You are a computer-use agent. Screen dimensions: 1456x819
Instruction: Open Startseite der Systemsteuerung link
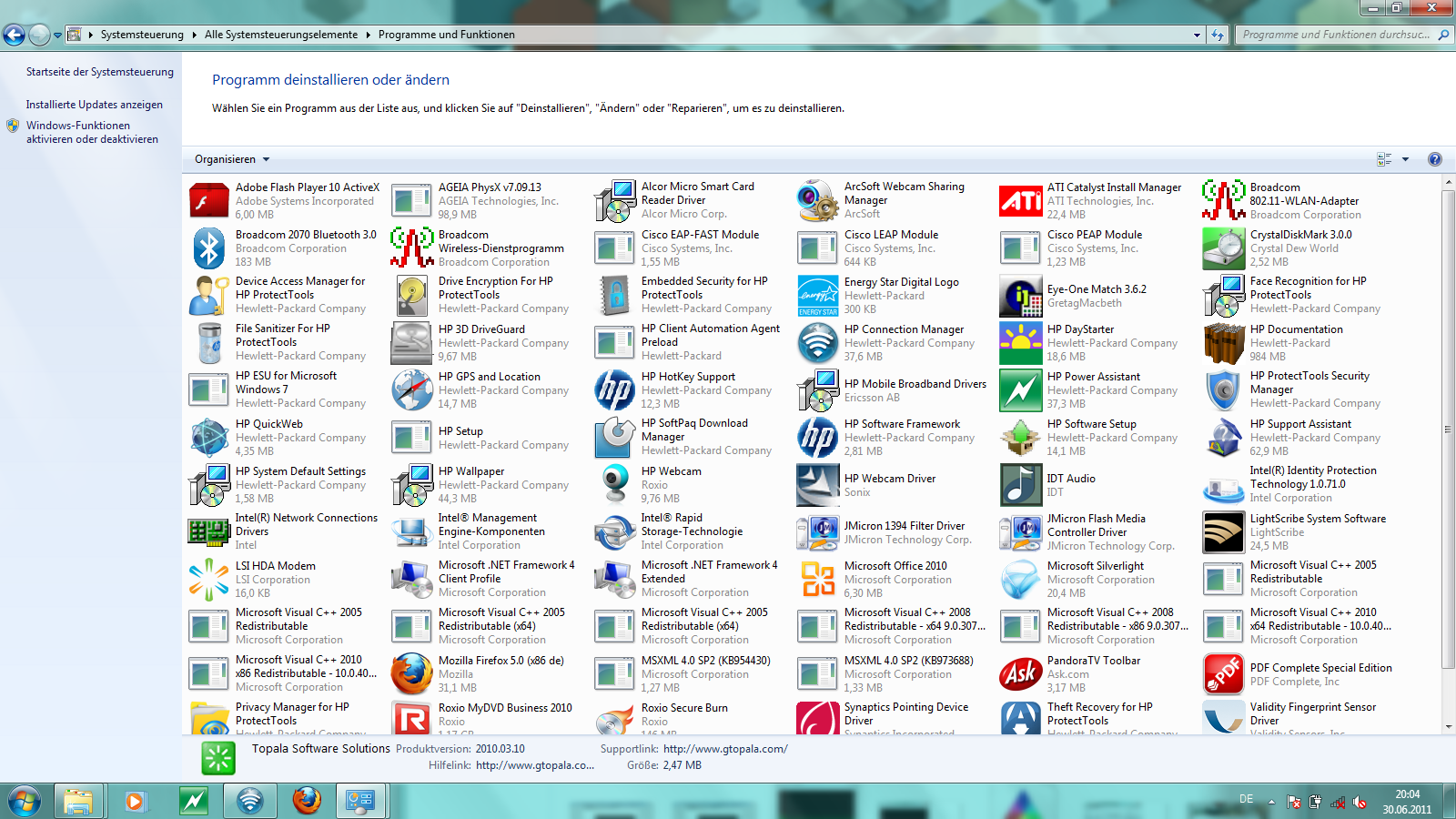99,72
